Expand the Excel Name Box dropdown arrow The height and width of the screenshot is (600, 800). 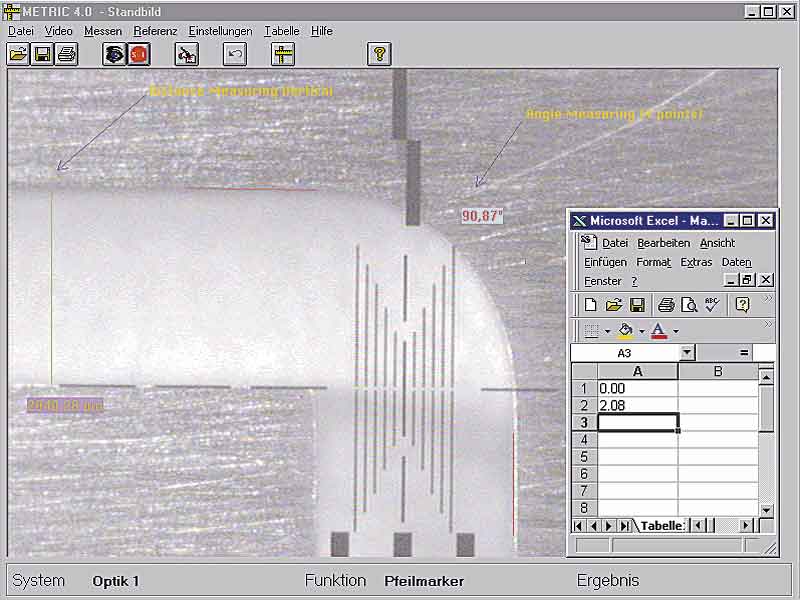point(687,353)
